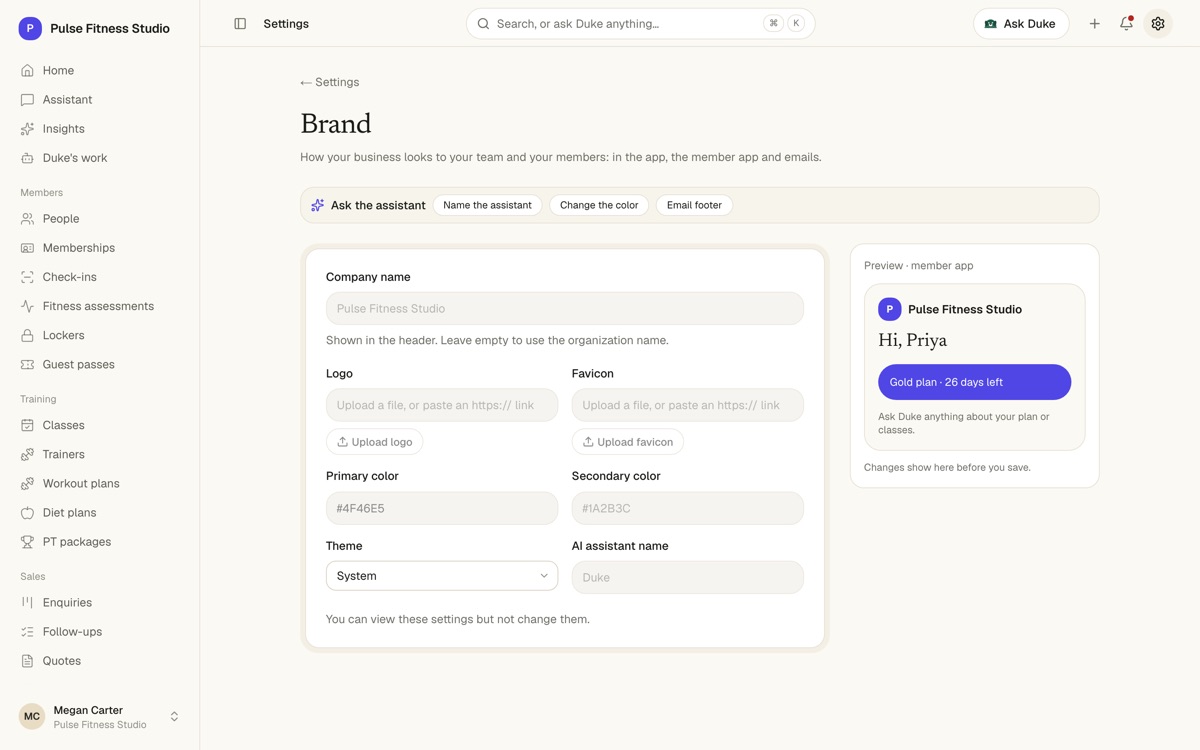Focus the search or ask Duke bar
The height and width of the screenshot is (750, 1200).
pyautogui.click(x=640, y=24)
